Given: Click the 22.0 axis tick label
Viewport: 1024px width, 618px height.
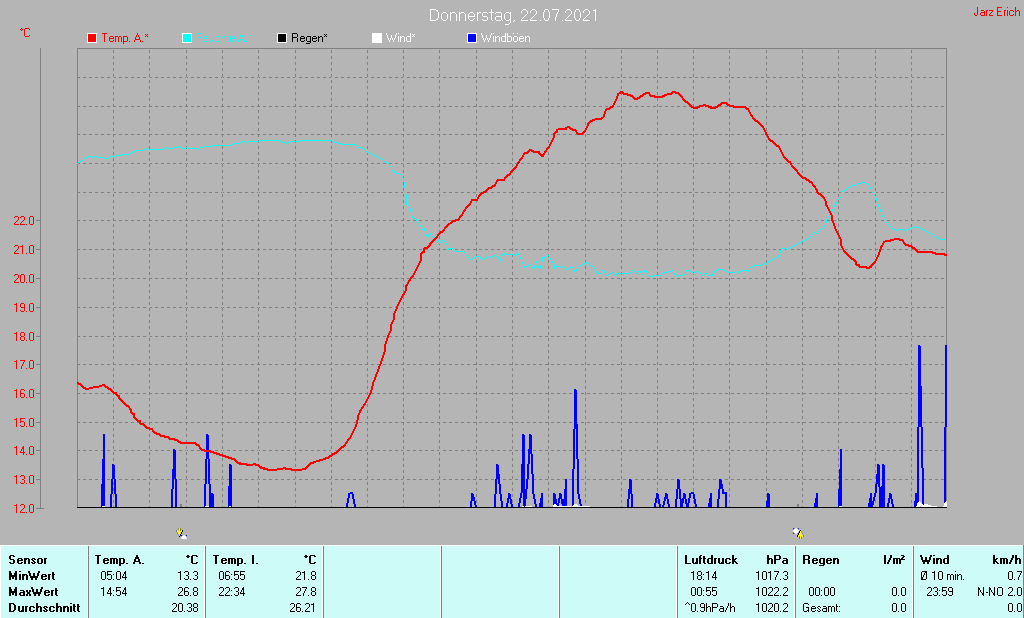Looking at the screenshot, I should coord(24,221).
